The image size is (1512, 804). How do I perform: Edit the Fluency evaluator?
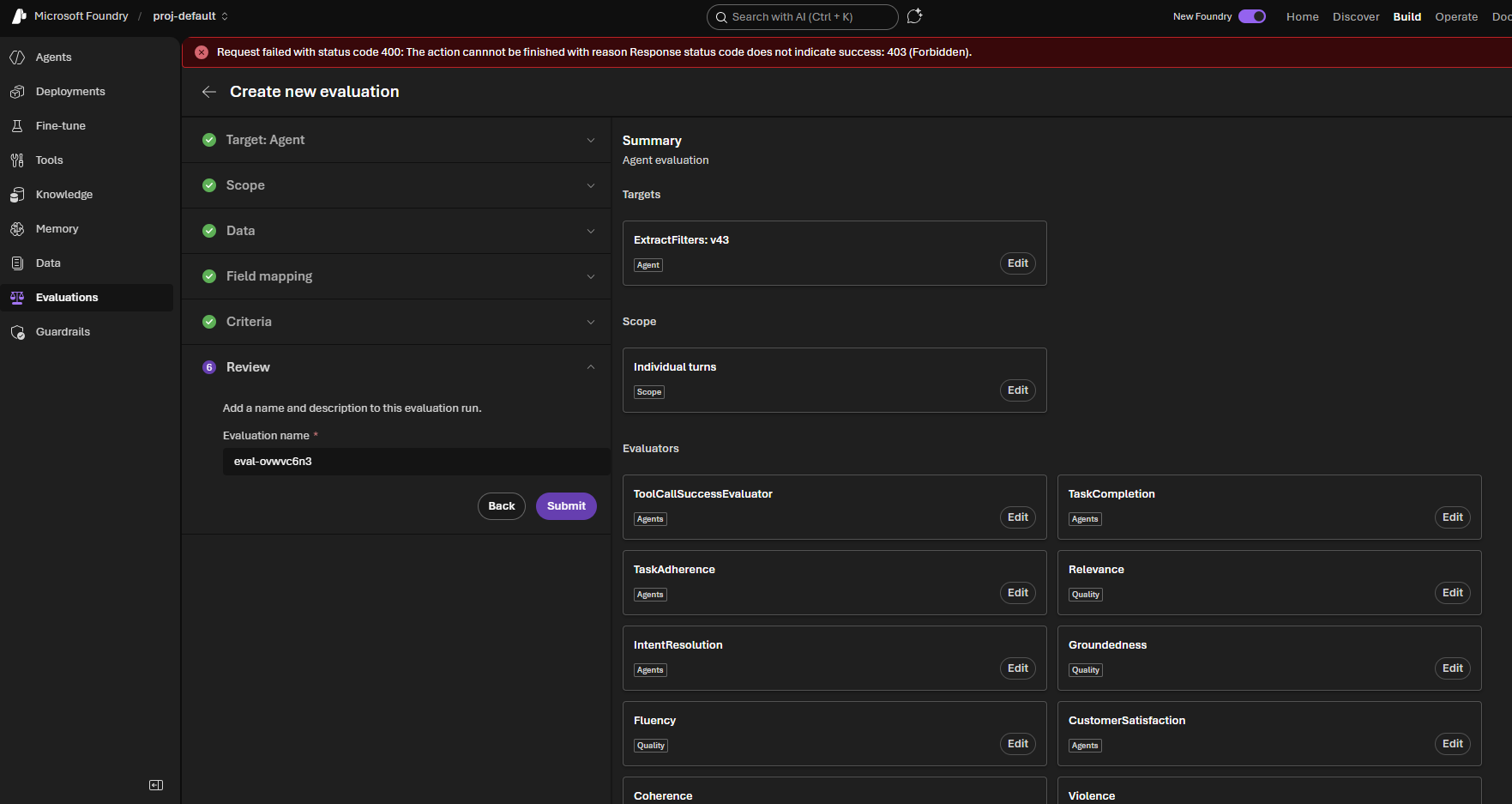1018,744
